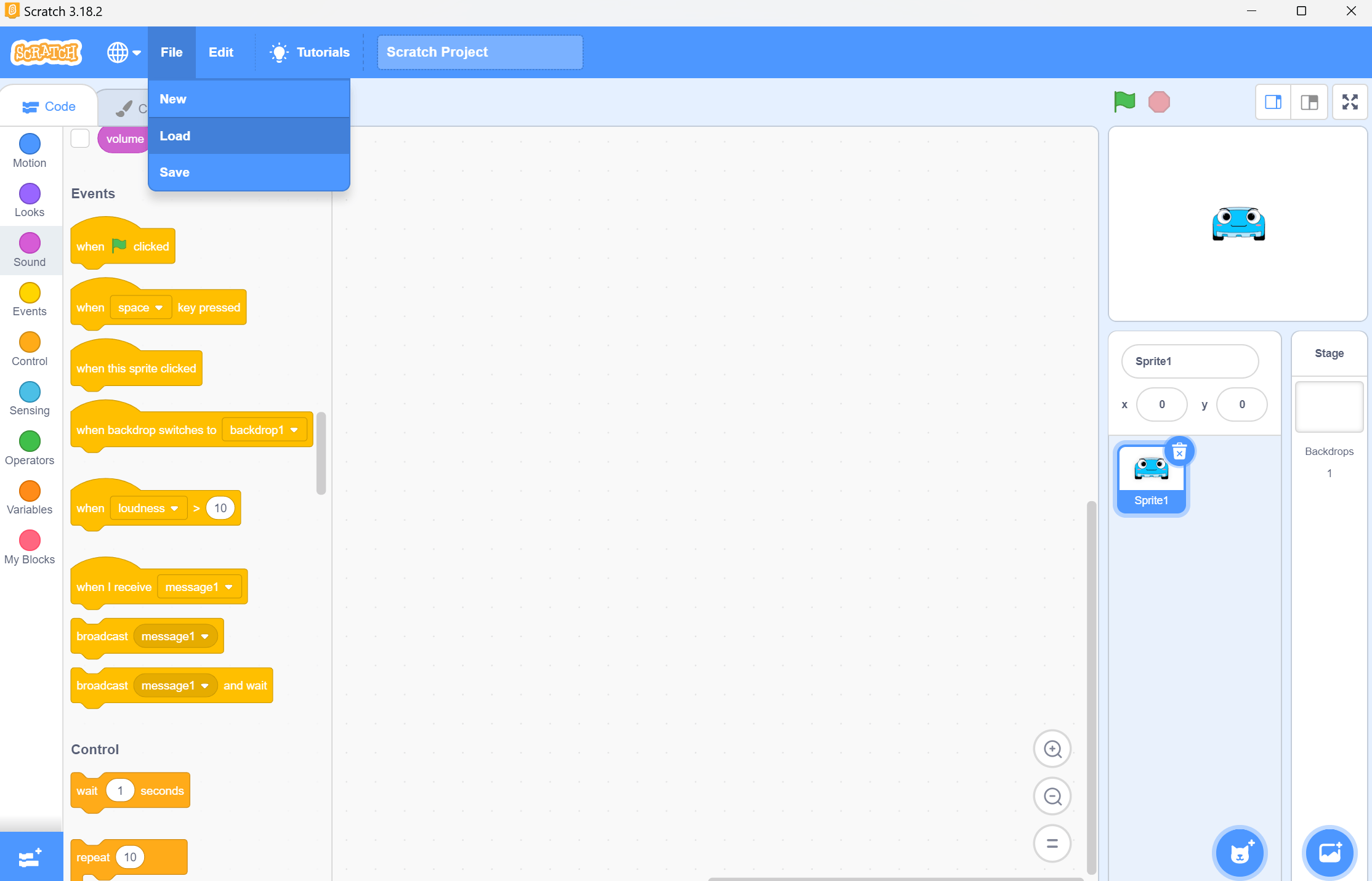Tick the volume reporter checkbox
The height and width of the screenshot is (881, 1372).
click(x=80, y=139)
